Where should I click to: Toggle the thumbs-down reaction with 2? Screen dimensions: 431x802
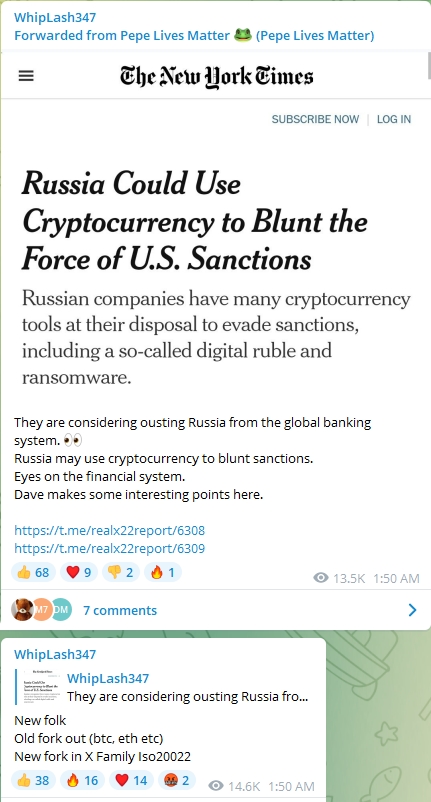tap(120, 572)
